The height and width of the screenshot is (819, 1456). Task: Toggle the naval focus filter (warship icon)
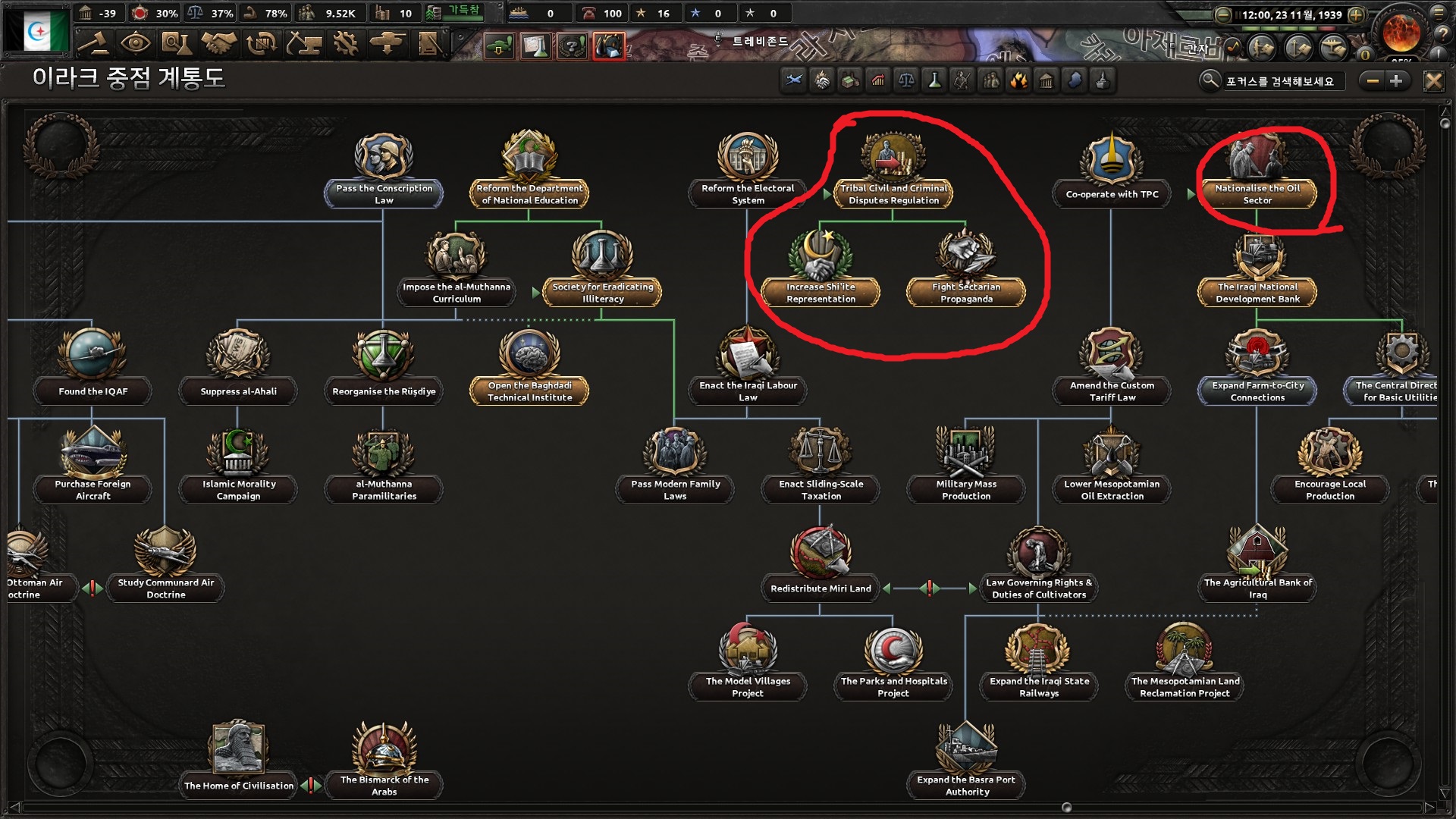pyautogui.click(x=1101, y=80)
